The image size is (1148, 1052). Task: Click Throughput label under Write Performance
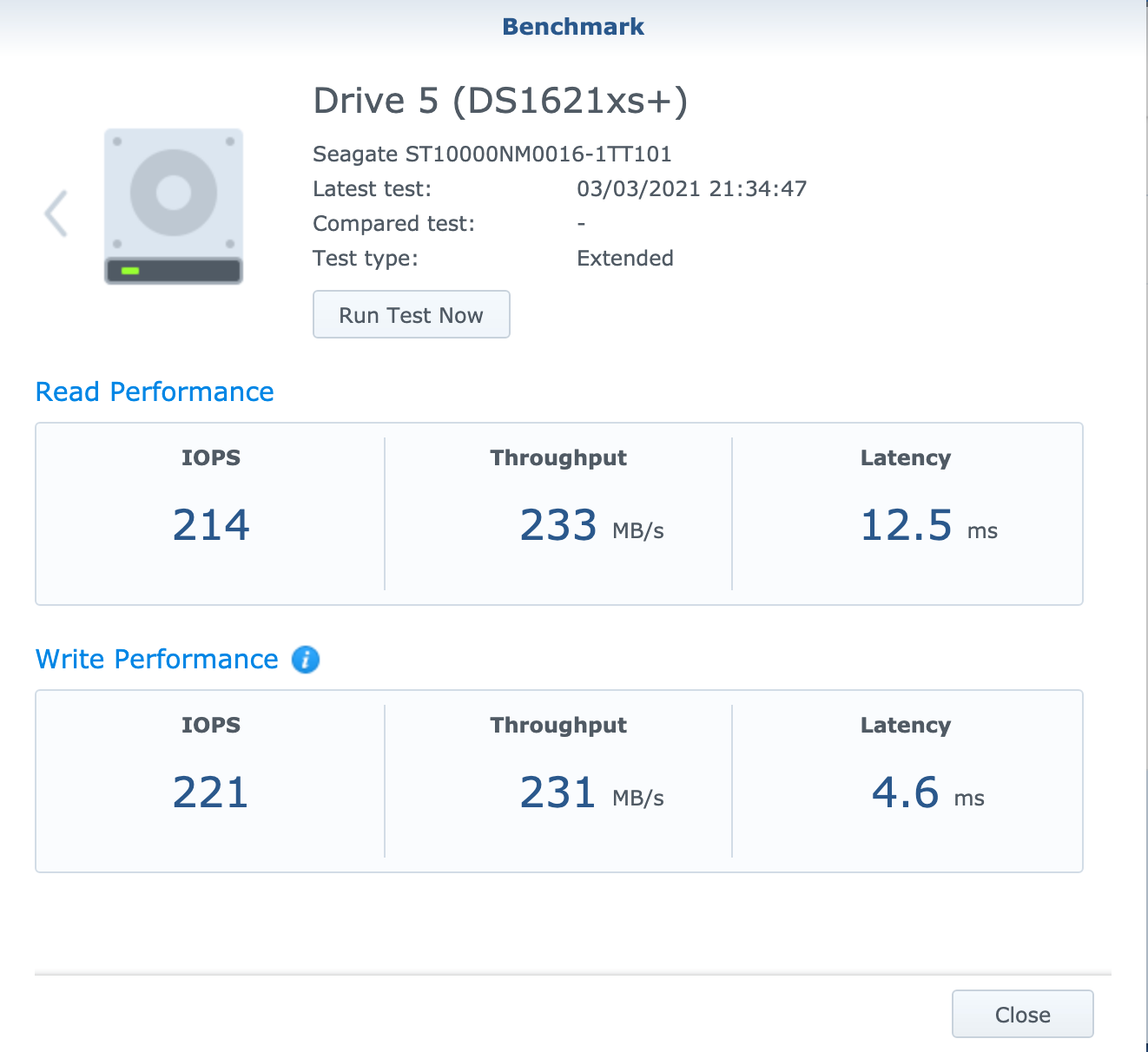click(x=558, y=726)
